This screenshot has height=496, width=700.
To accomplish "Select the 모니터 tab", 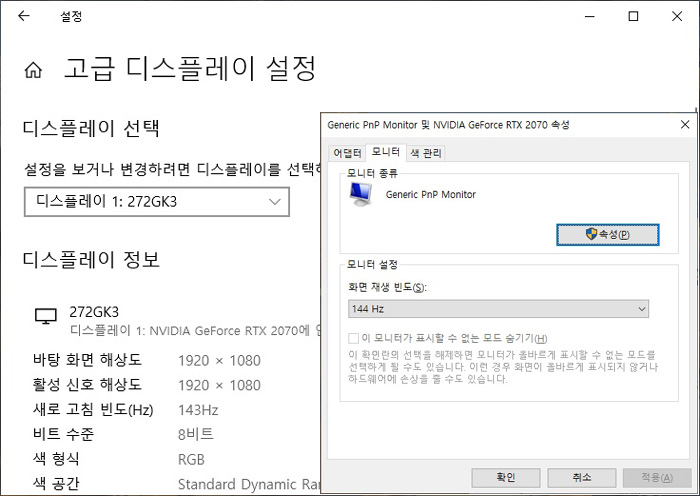I will coord(385,152).
